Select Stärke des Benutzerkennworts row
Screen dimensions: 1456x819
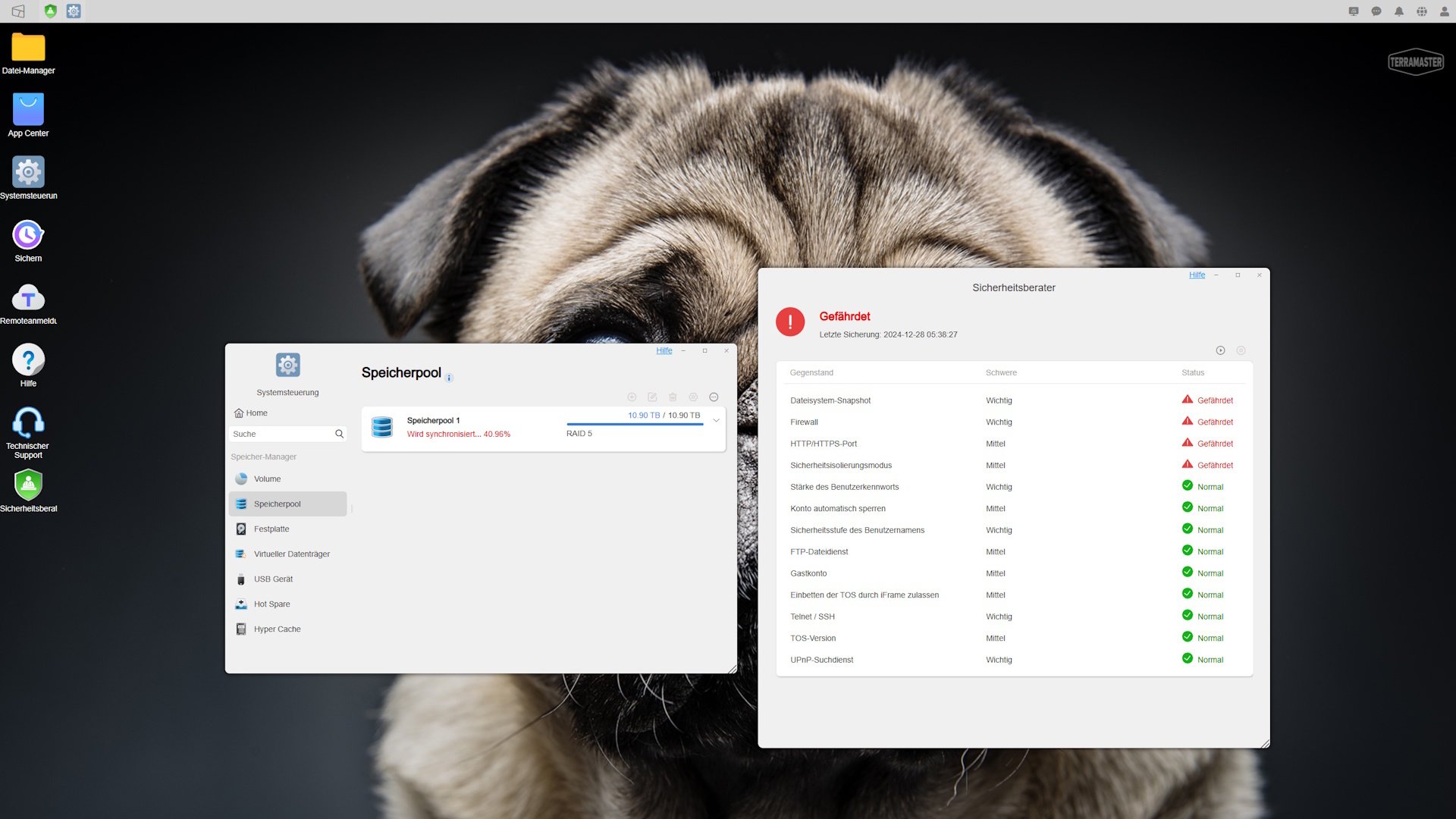point(1014,487)
